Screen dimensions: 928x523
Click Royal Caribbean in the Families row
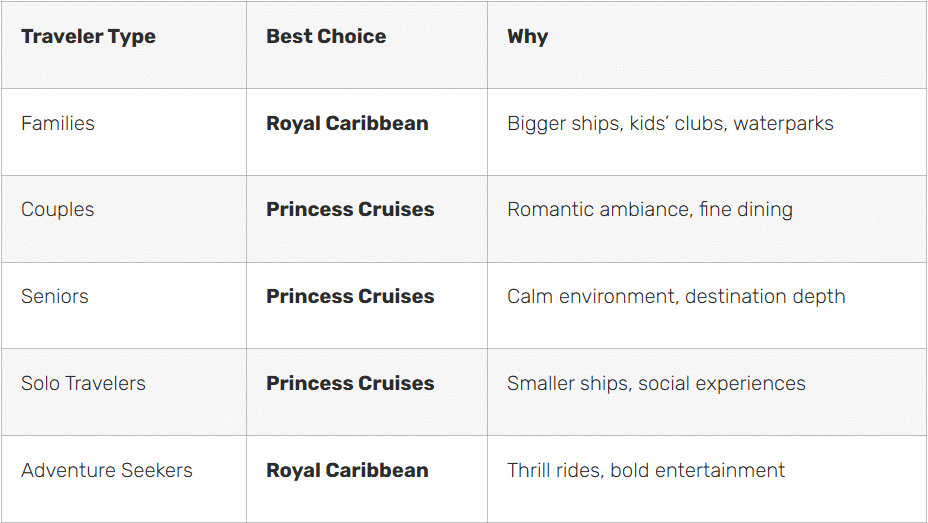[x=347, y=124]
